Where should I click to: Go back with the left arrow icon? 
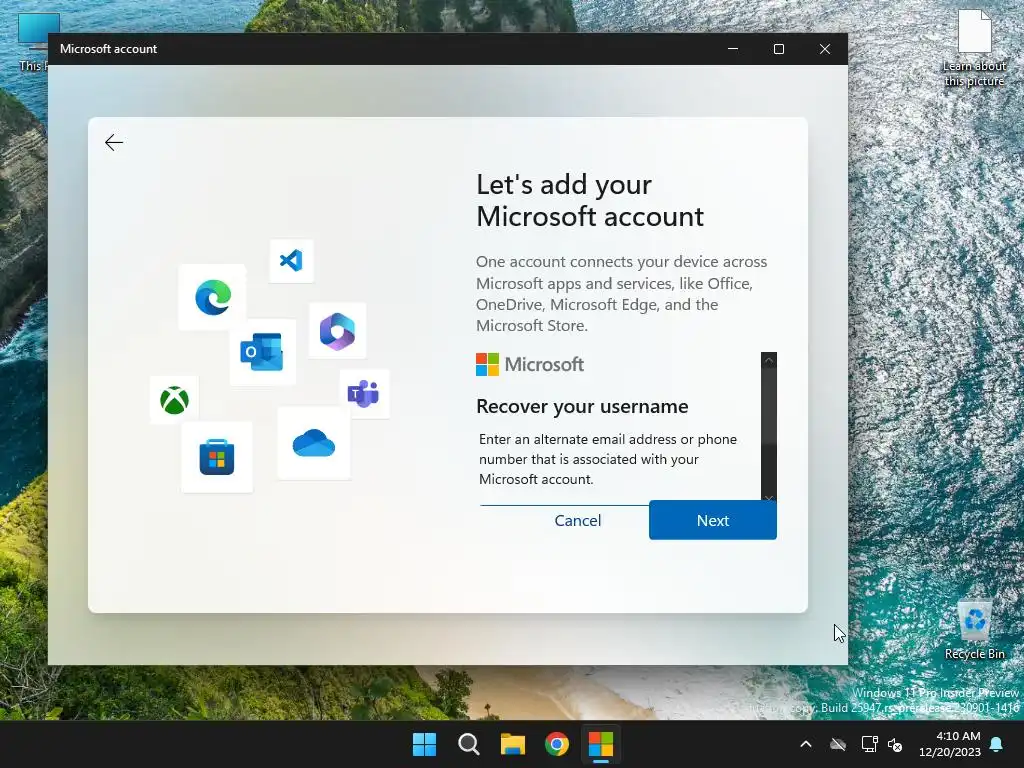coord(114,142)
